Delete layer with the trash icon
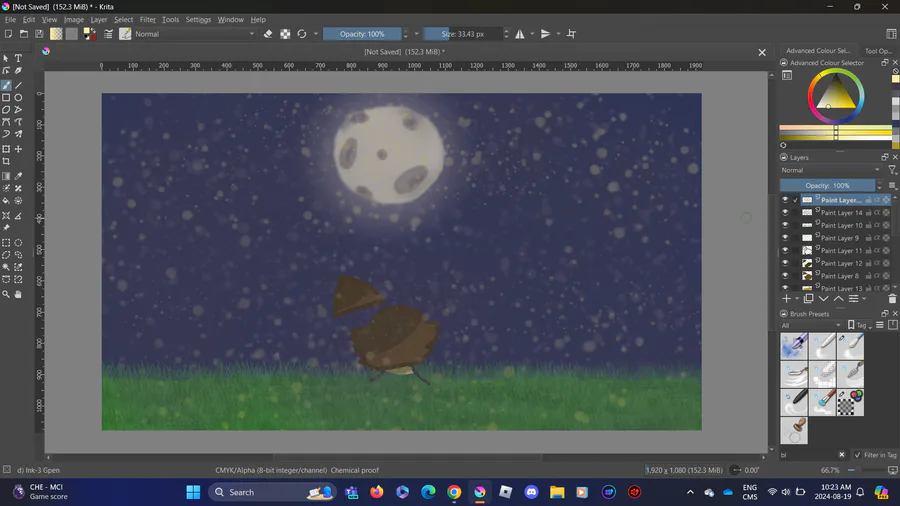Screen dimensions: 900x506 click(x=892, y=298)
